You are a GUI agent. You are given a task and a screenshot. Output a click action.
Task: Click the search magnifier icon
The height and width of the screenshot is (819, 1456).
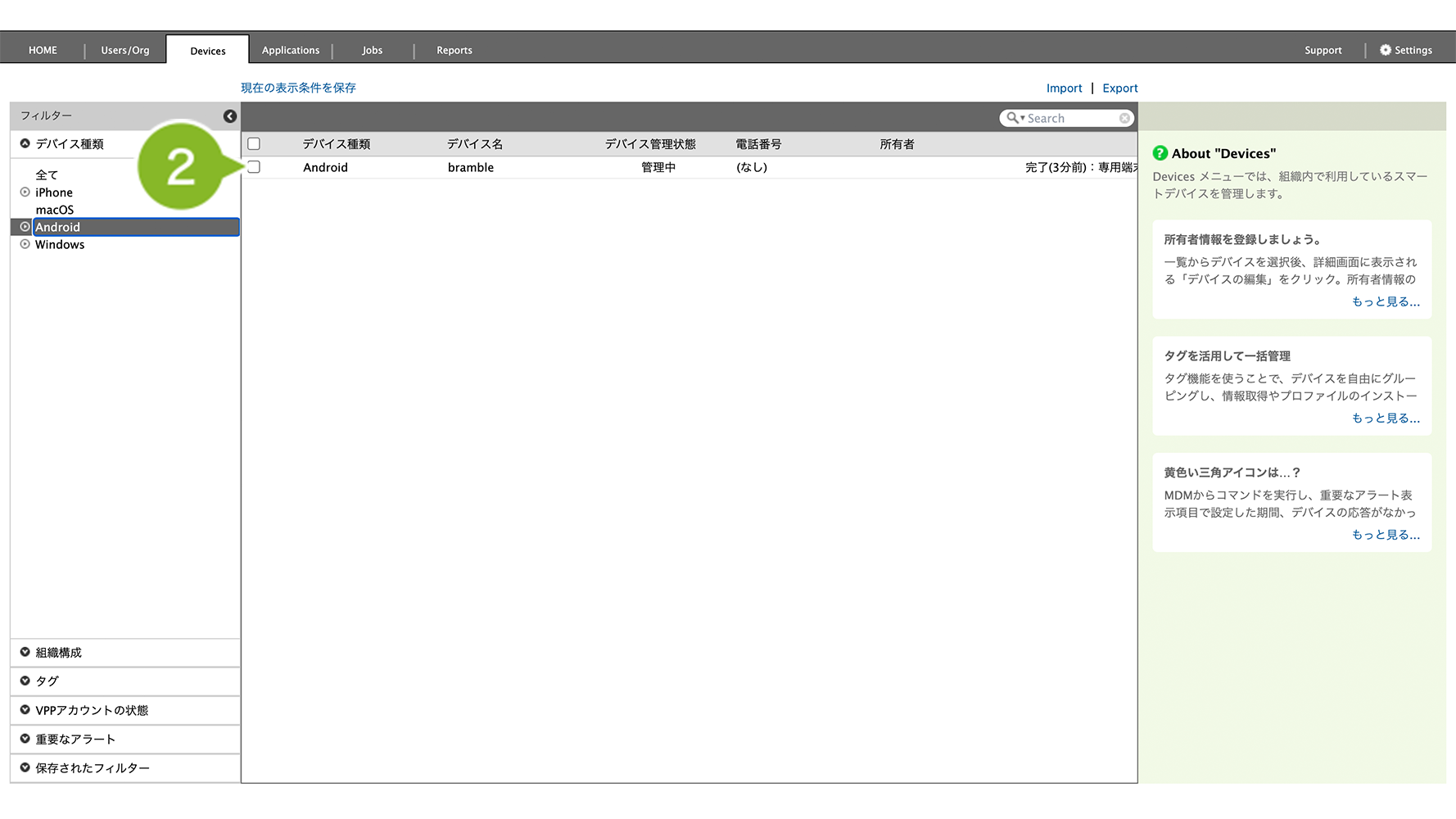click(x=1013, y=118)
